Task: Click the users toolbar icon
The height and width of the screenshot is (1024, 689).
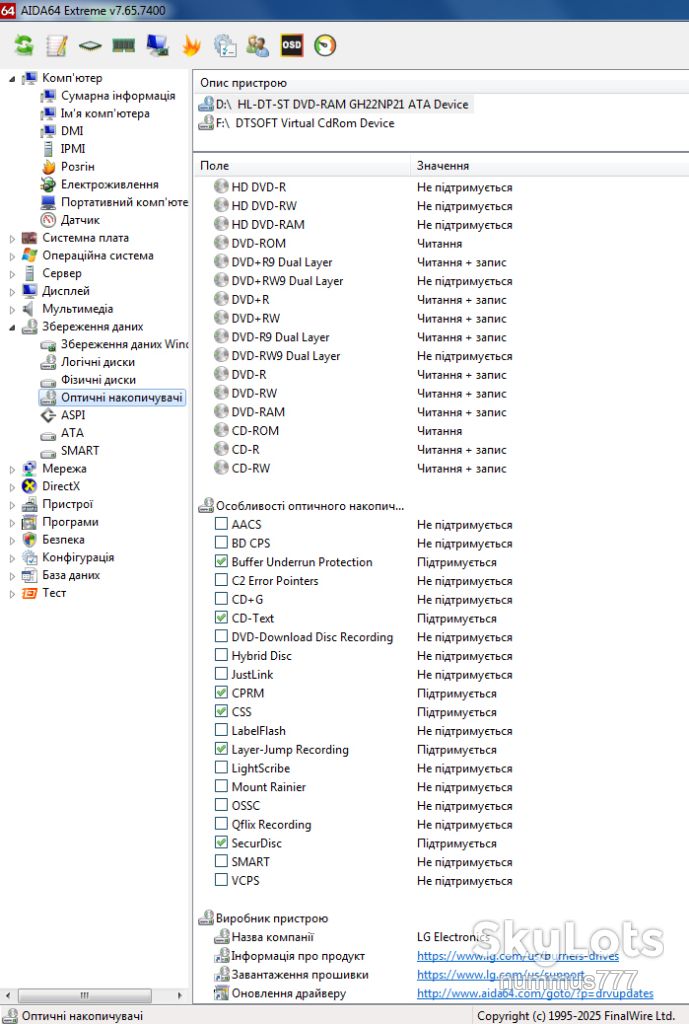Action: [257, 45]
